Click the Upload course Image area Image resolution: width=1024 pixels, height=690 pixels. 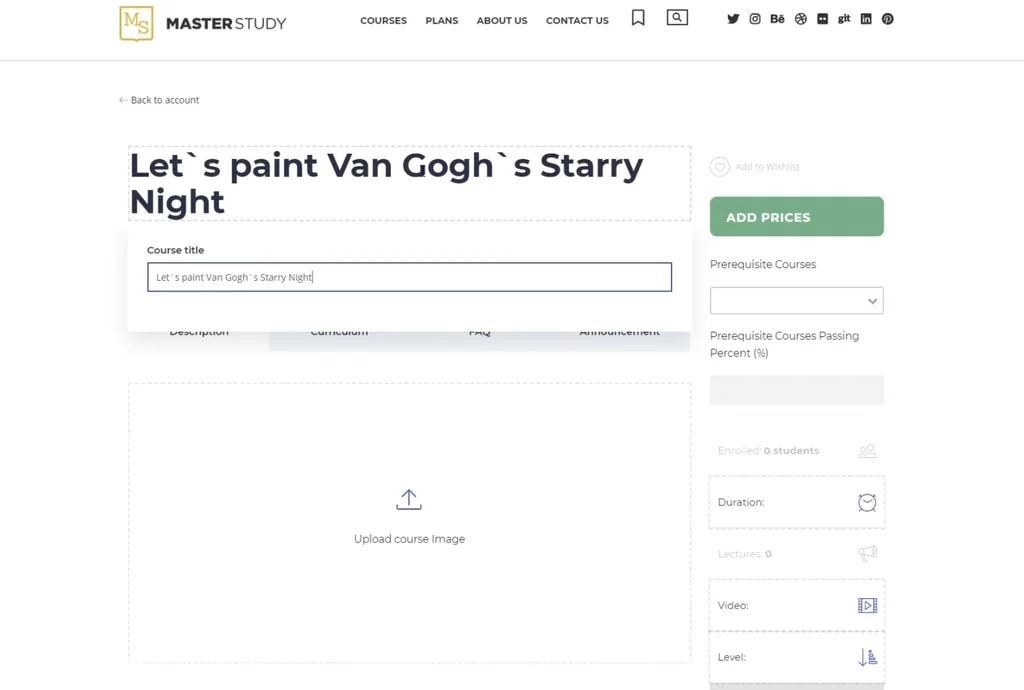[409, 520]
